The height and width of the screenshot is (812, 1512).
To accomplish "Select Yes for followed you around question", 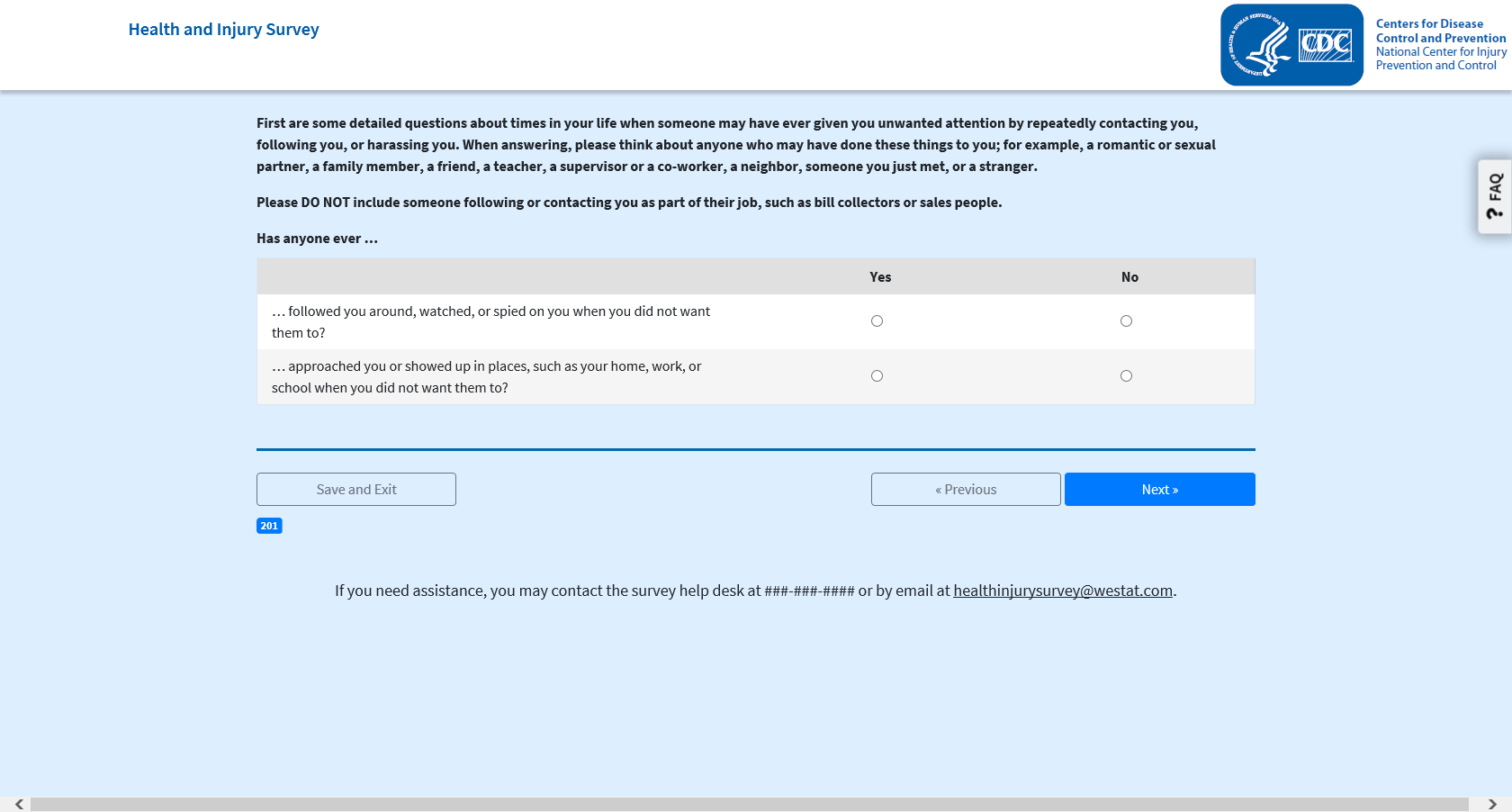I will (877, 321).
